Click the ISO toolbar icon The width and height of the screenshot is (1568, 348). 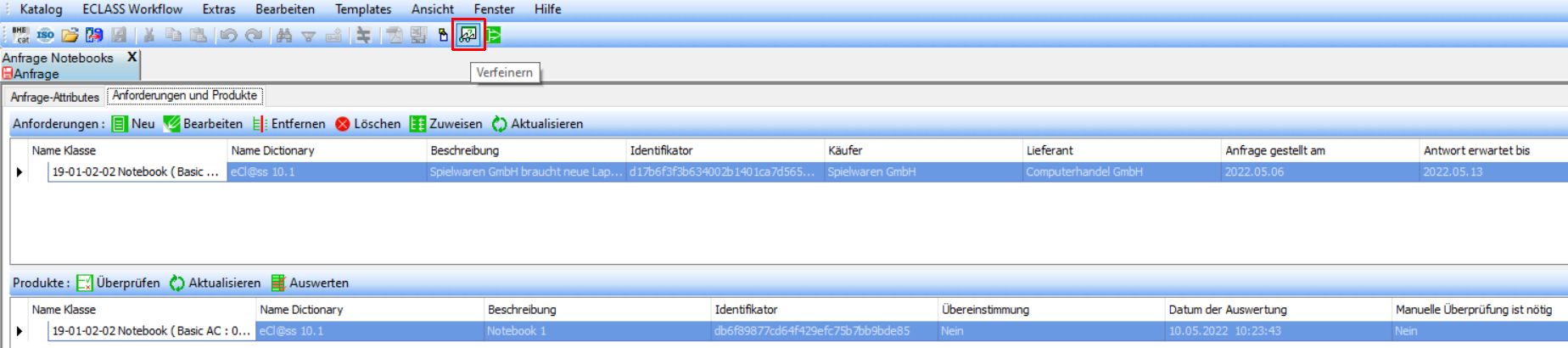pos(45,35)
